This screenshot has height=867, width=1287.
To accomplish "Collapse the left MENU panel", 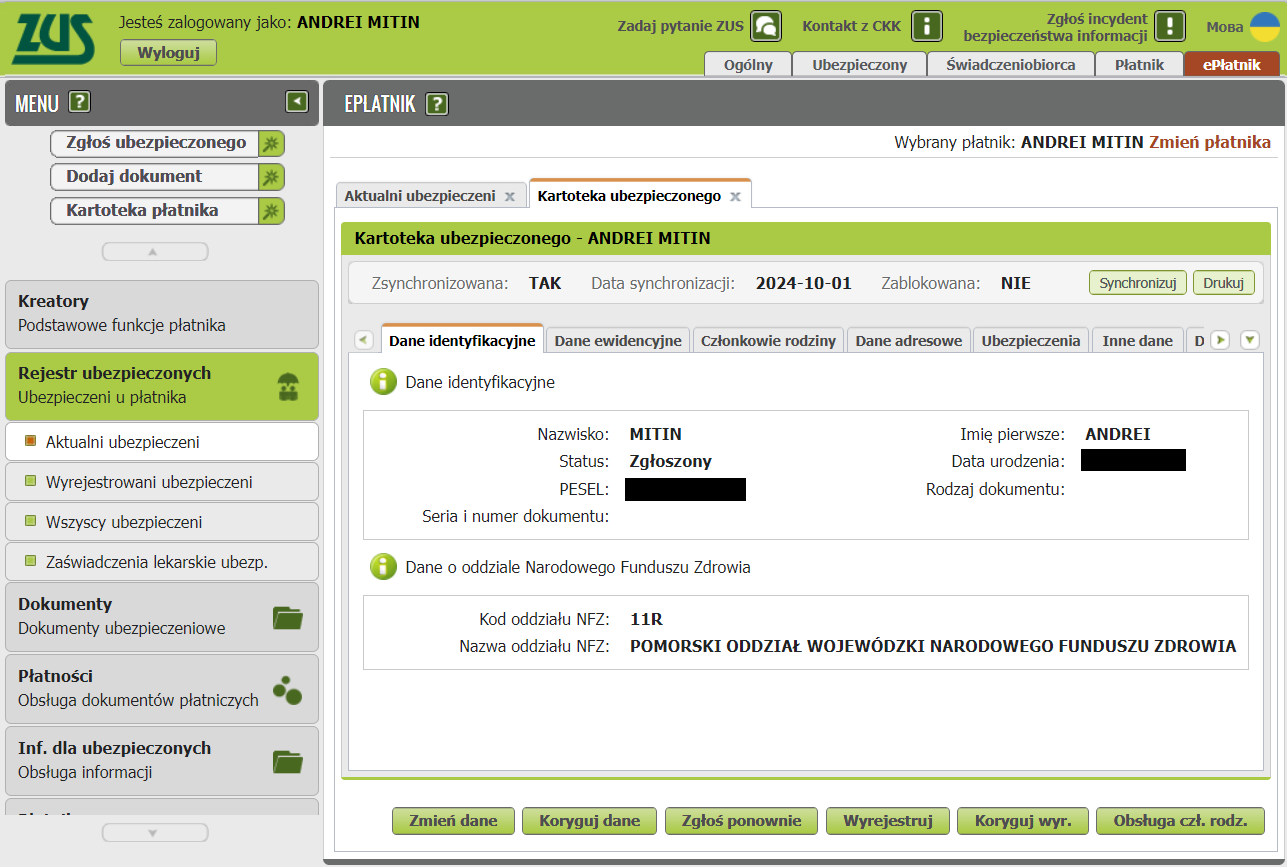I will [x=296, y=101].
